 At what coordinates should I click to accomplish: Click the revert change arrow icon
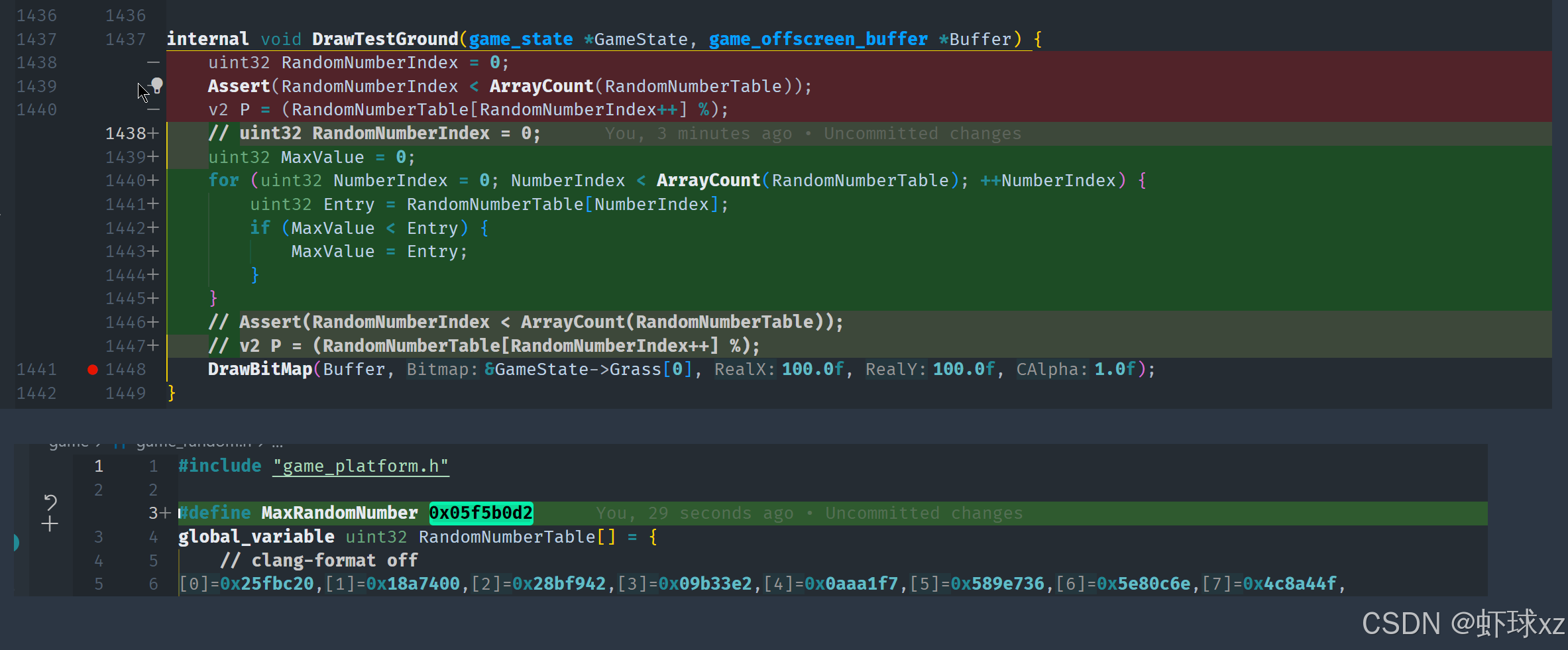tap(50, 502)
